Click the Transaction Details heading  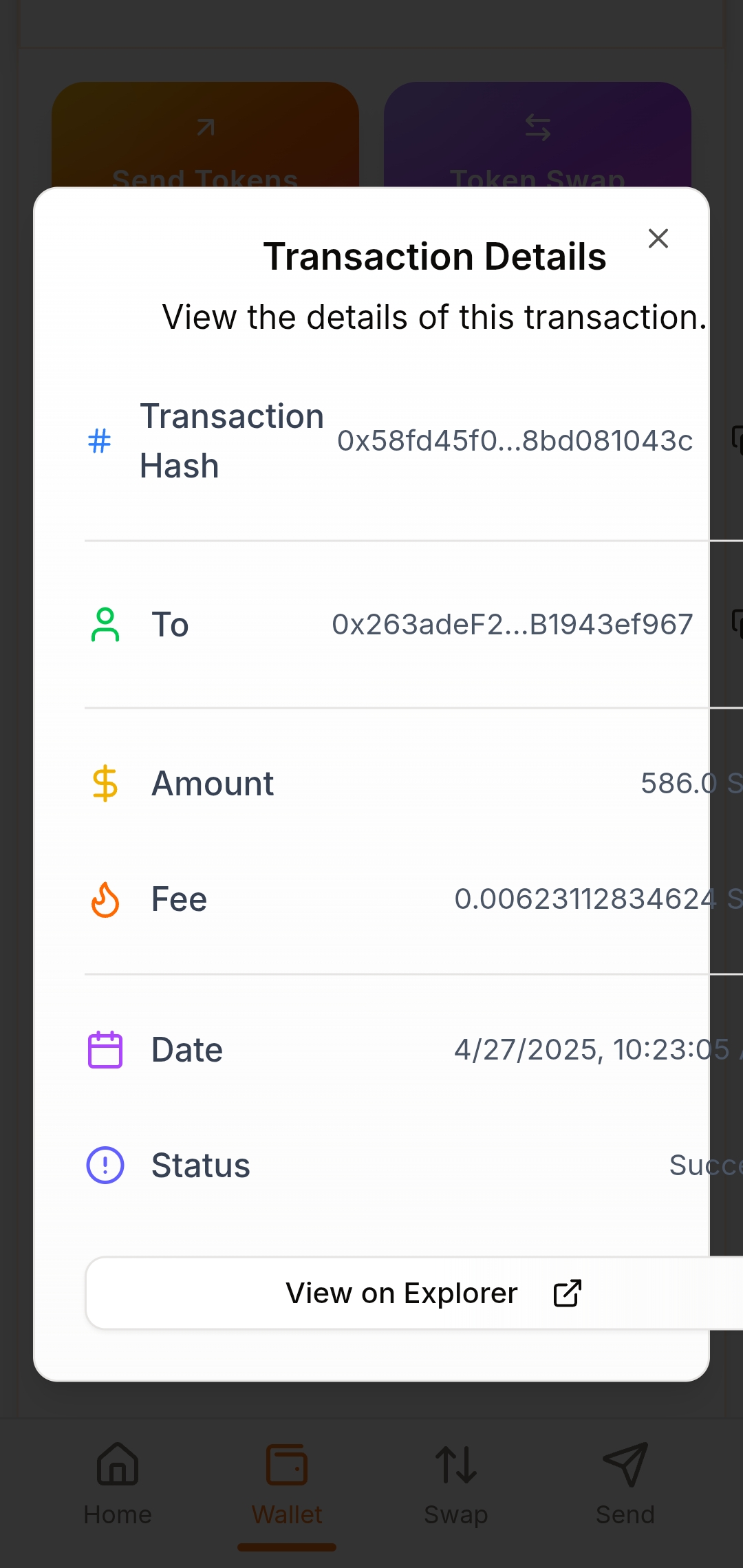coord(435,257)
